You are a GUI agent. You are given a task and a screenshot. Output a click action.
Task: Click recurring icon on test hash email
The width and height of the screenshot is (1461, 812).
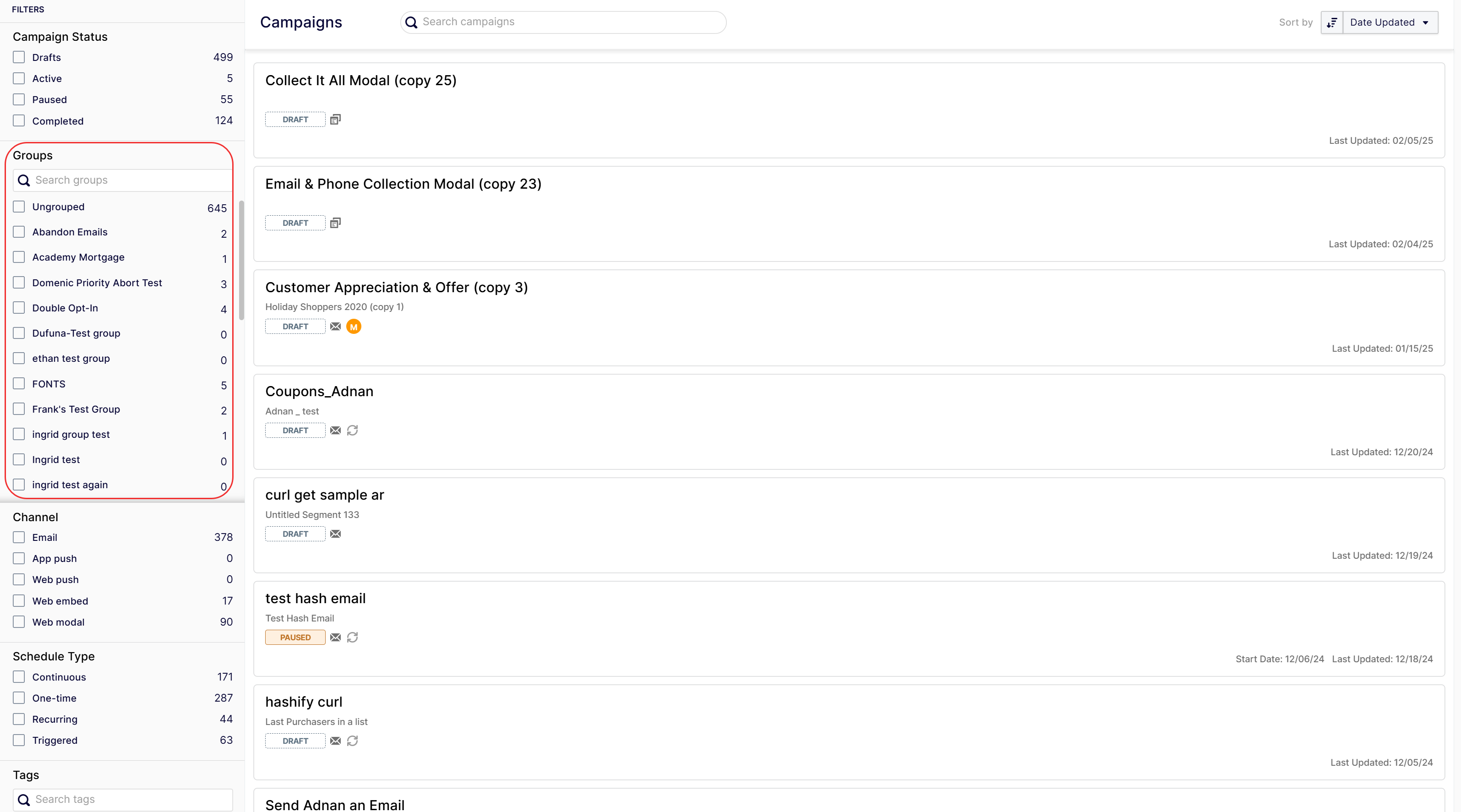(x=352, y=638)
